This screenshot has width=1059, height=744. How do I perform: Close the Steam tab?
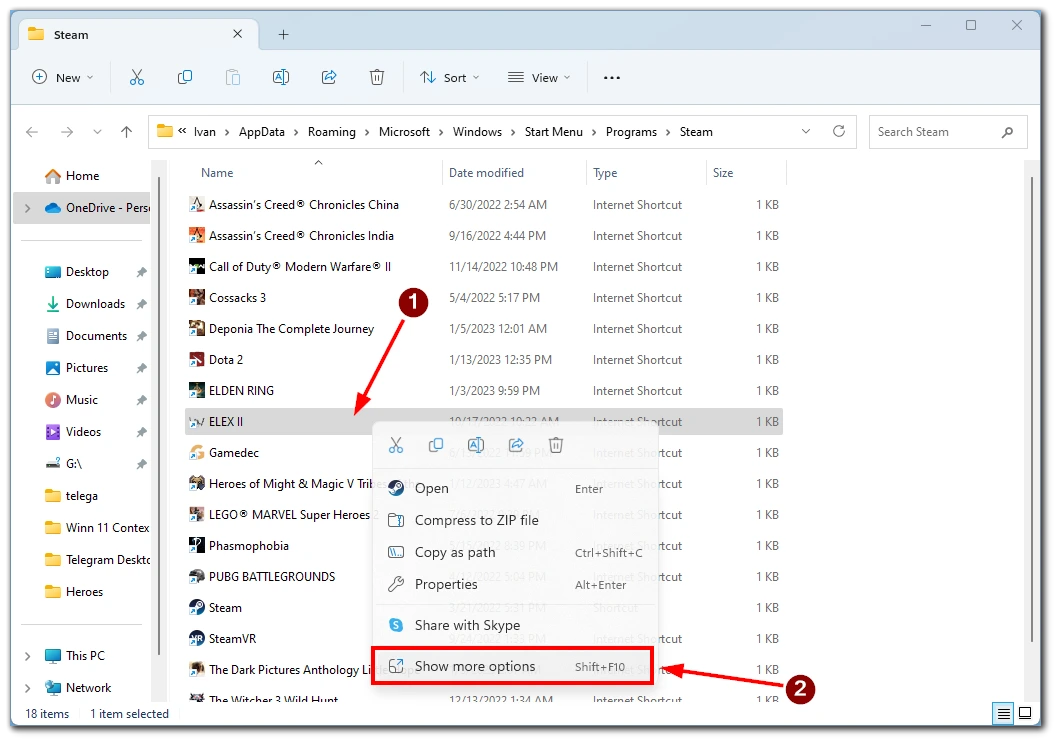[x=237, y=34]
